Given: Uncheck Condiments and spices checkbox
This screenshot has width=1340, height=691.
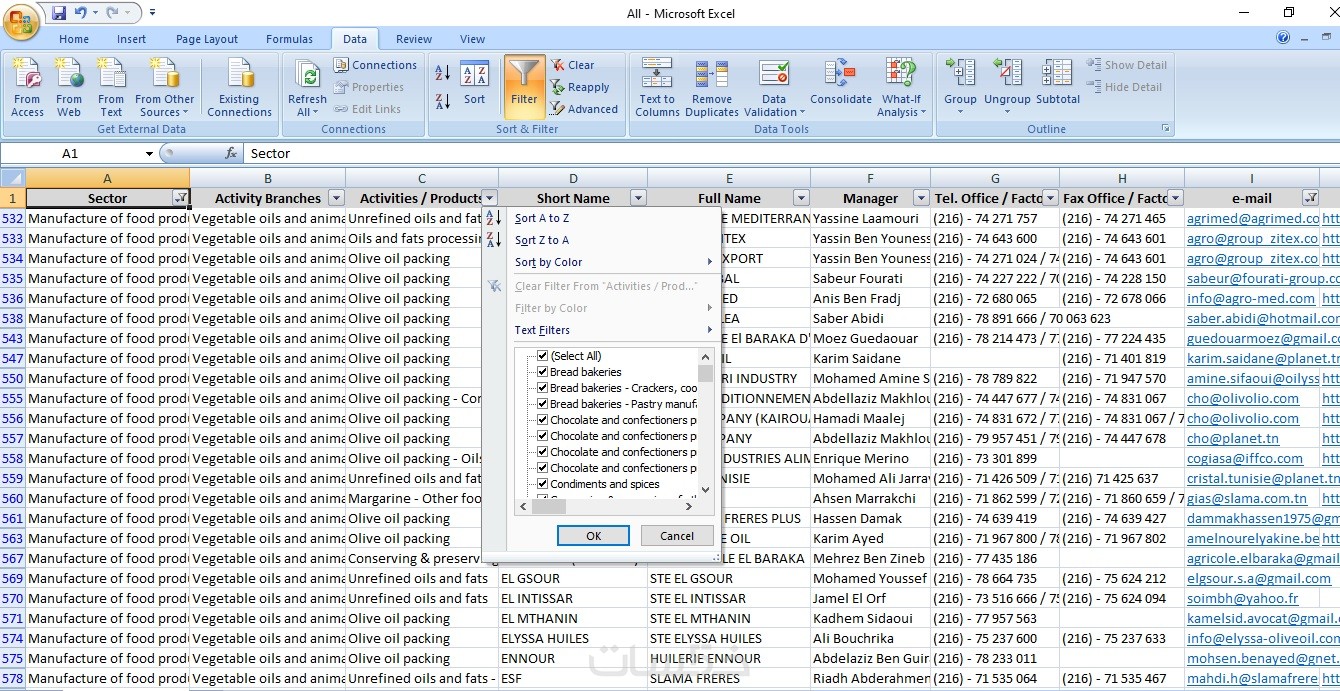Looking at the screenshot, I should click(x=542, y=484).
